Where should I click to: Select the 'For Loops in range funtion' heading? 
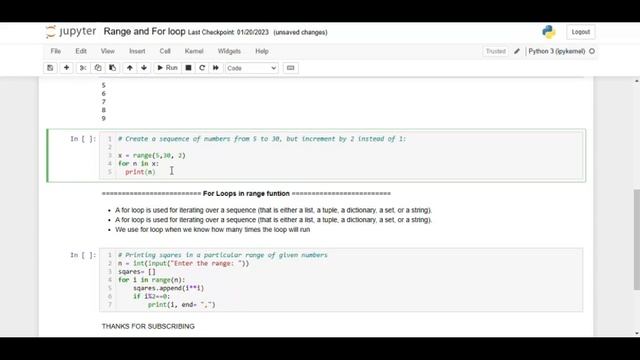(x=246, y=193)
